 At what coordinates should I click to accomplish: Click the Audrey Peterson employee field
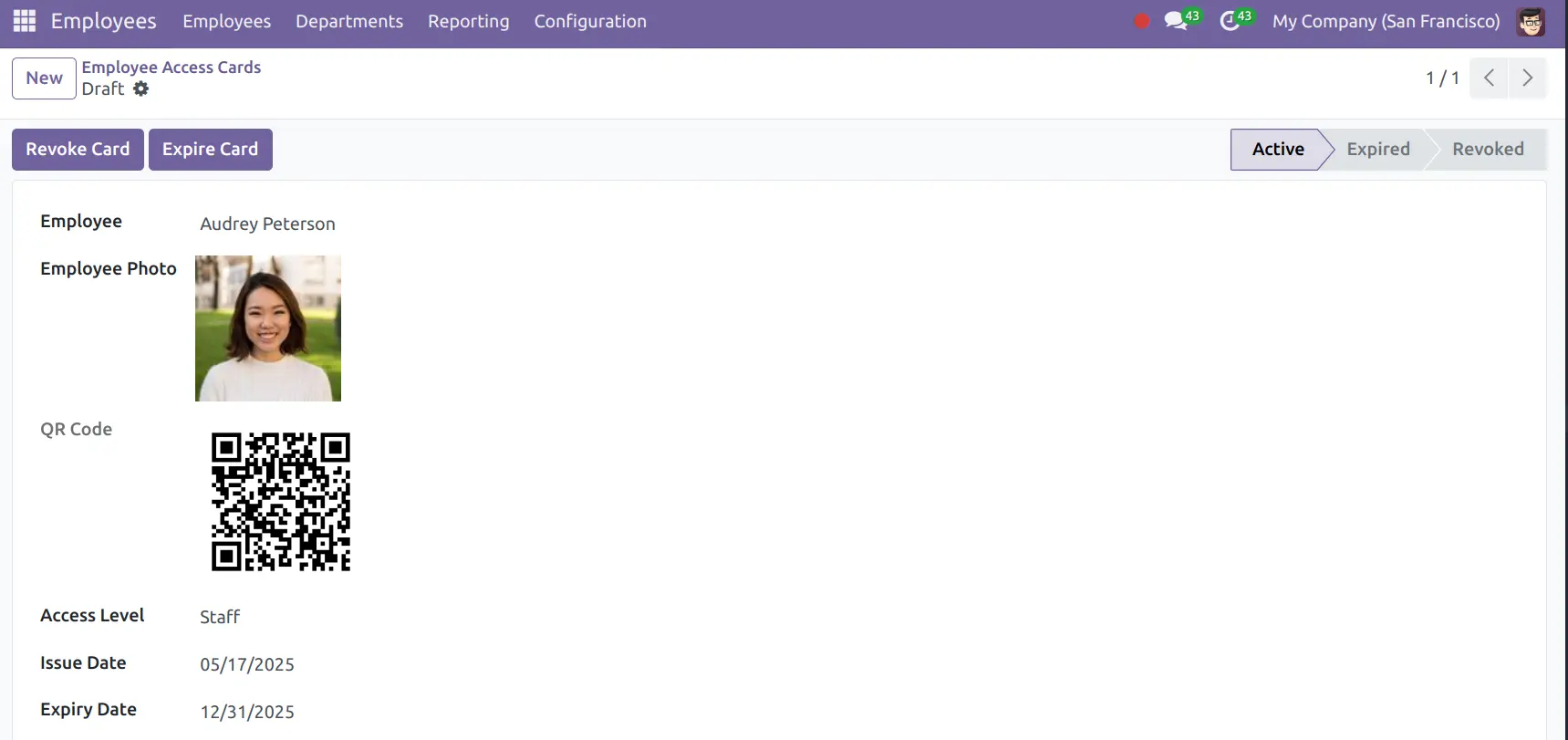click(x=267, y=224)
